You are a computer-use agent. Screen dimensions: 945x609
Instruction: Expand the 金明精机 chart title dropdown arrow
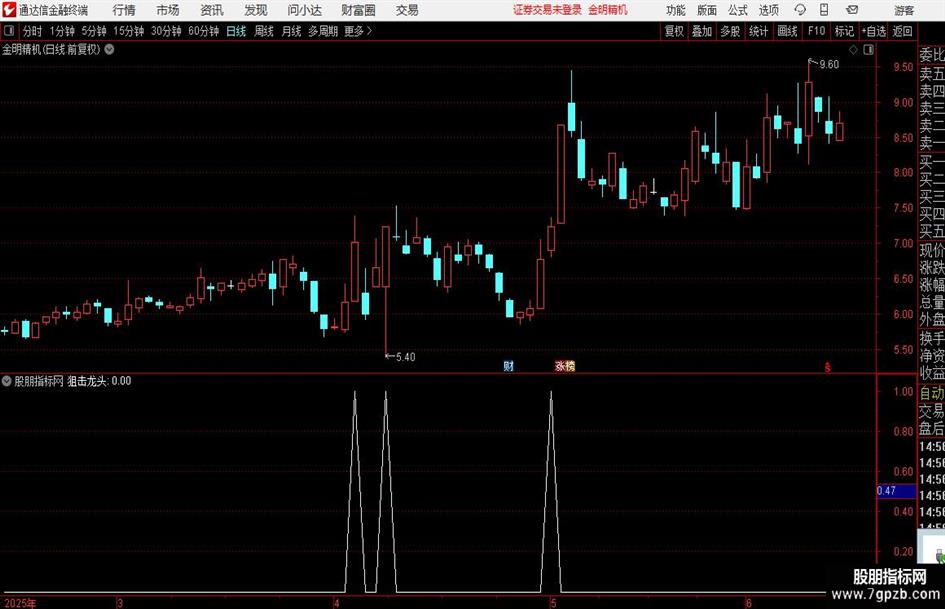tap(109, 49)
